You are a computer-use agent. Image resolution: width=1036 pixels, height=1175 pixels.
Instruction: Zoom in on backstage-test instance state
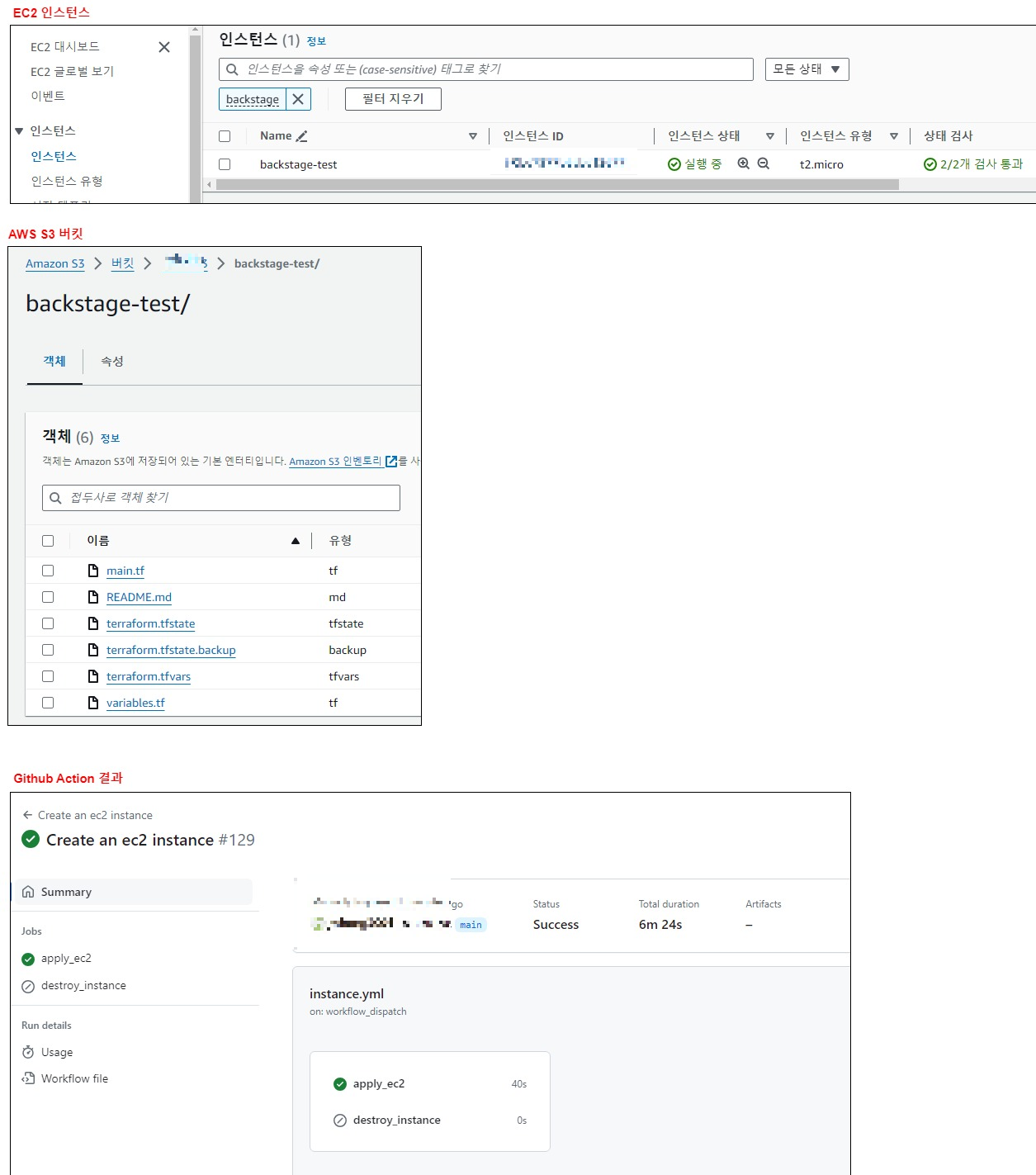click(x=743, y=163)
